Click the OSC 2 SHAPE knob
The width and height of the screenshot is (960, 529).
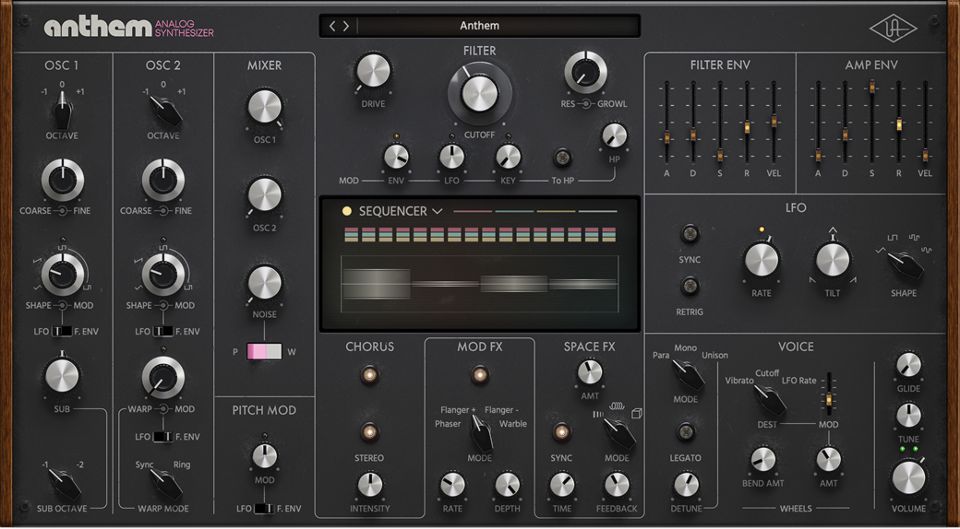click(163, 274)
